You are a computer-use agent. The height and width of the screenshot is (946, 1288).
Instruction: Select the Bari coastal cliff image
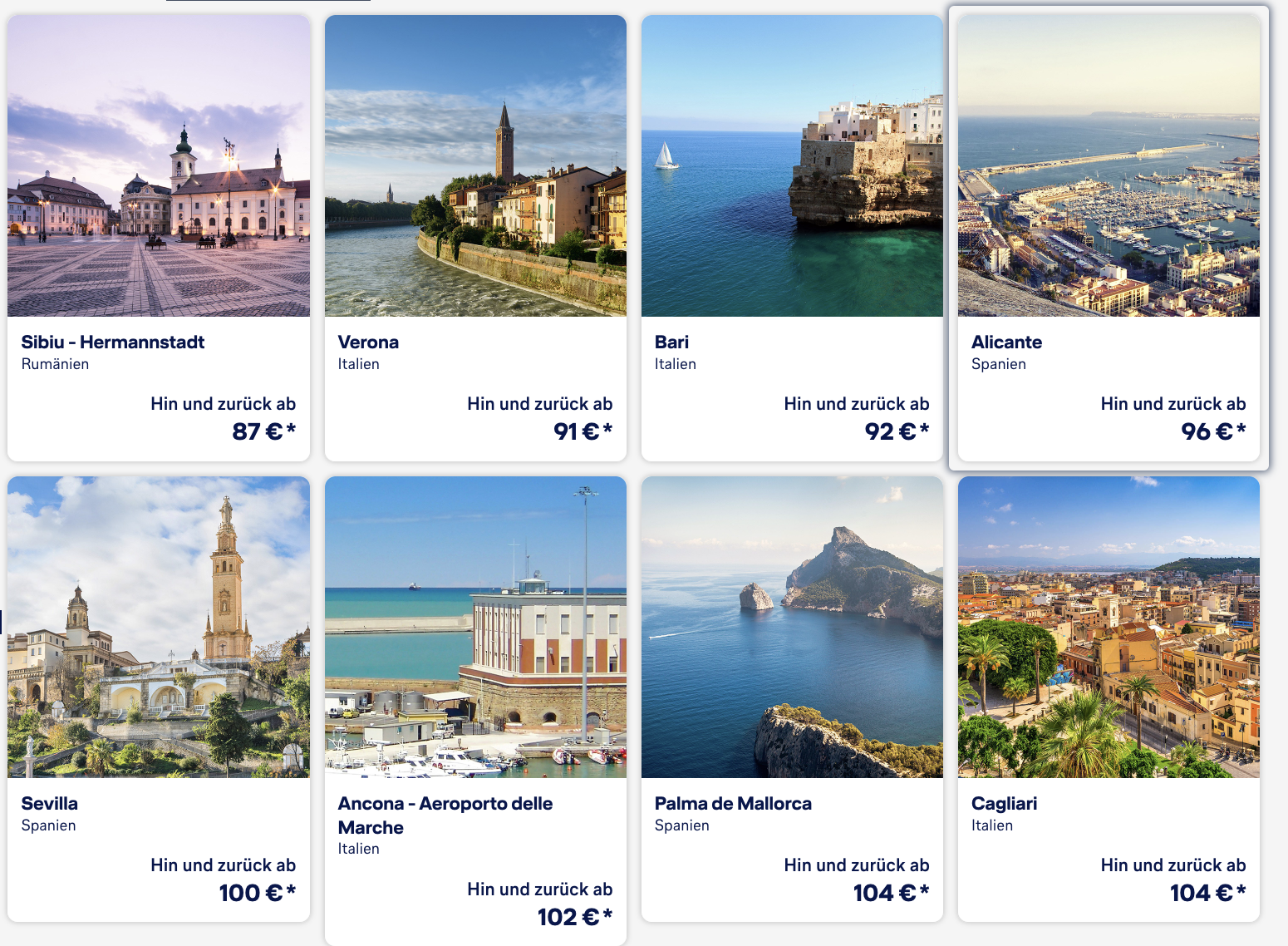click(792, 166)
